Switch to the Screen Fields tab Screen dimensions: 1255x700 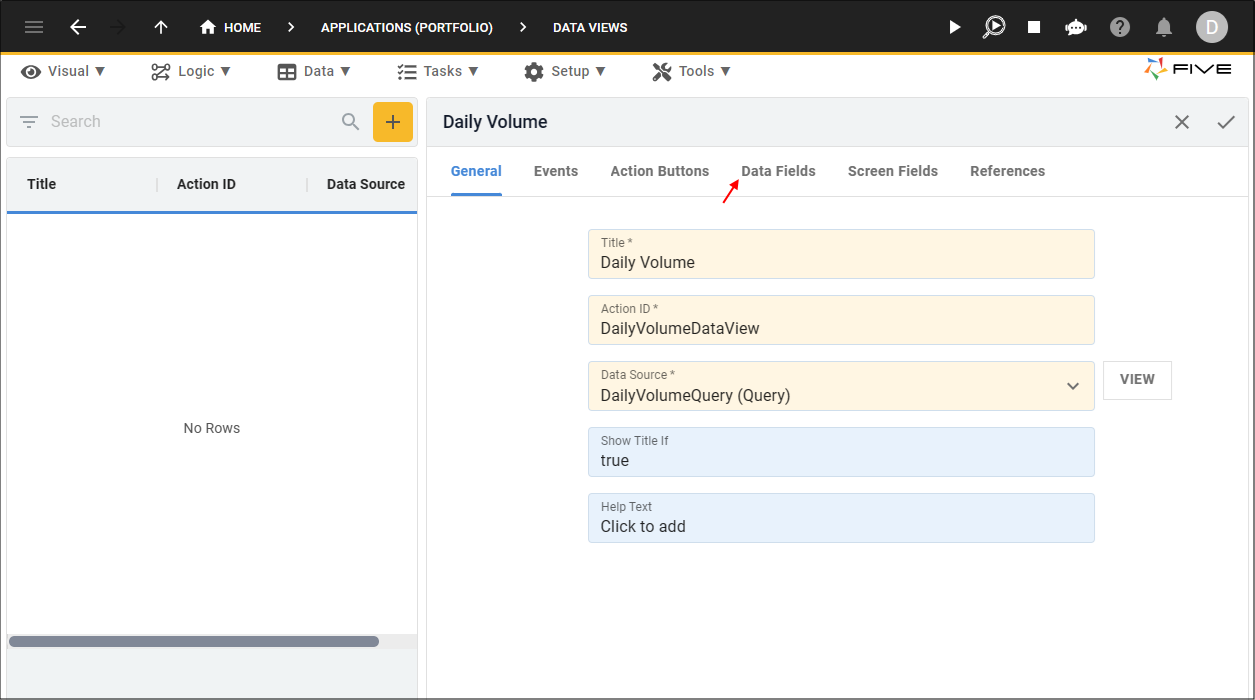(x=893, y=171)
